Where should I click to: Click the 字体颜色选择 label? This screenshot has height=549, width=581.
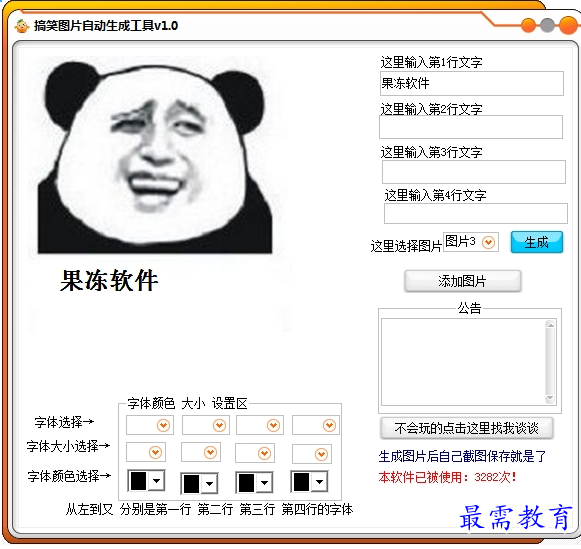pos(69,476)
